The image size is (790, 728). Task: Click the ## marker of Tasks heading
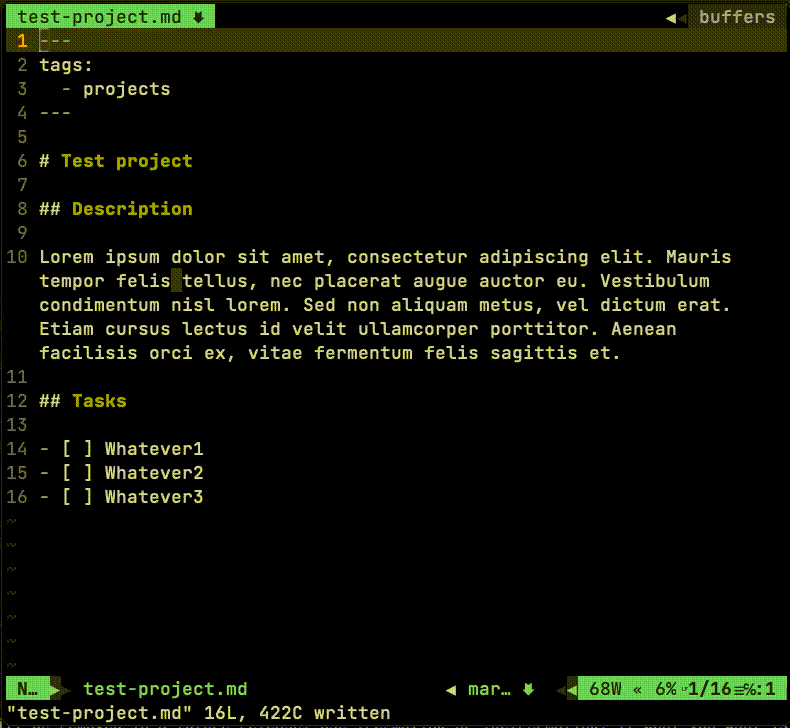tap(50, 401)
